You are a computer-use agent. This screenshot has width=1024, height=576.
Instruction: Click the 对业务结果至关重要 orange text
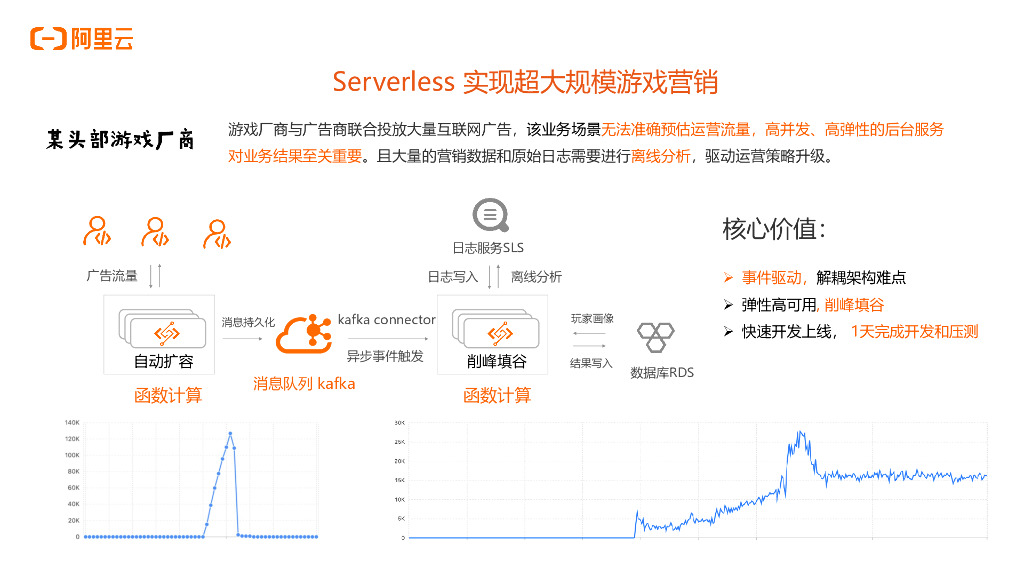pyautogui.click(x=295, y=157)
